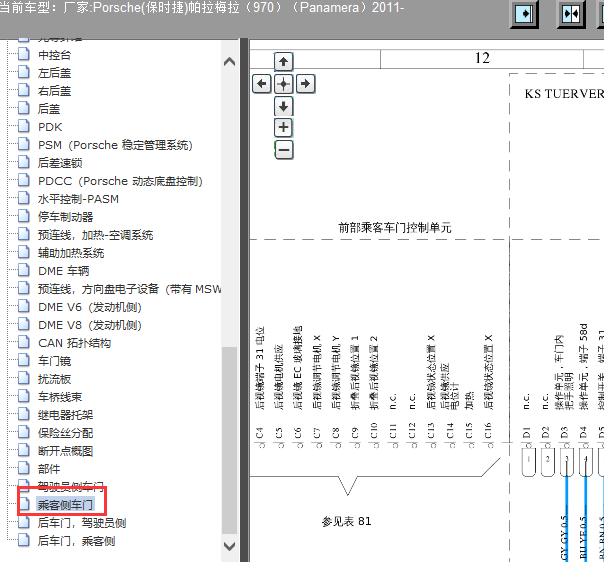Open PSM (Porsche 稳定管理系统) entry
The image size is (604, 562).
click(x=114, y=145)
